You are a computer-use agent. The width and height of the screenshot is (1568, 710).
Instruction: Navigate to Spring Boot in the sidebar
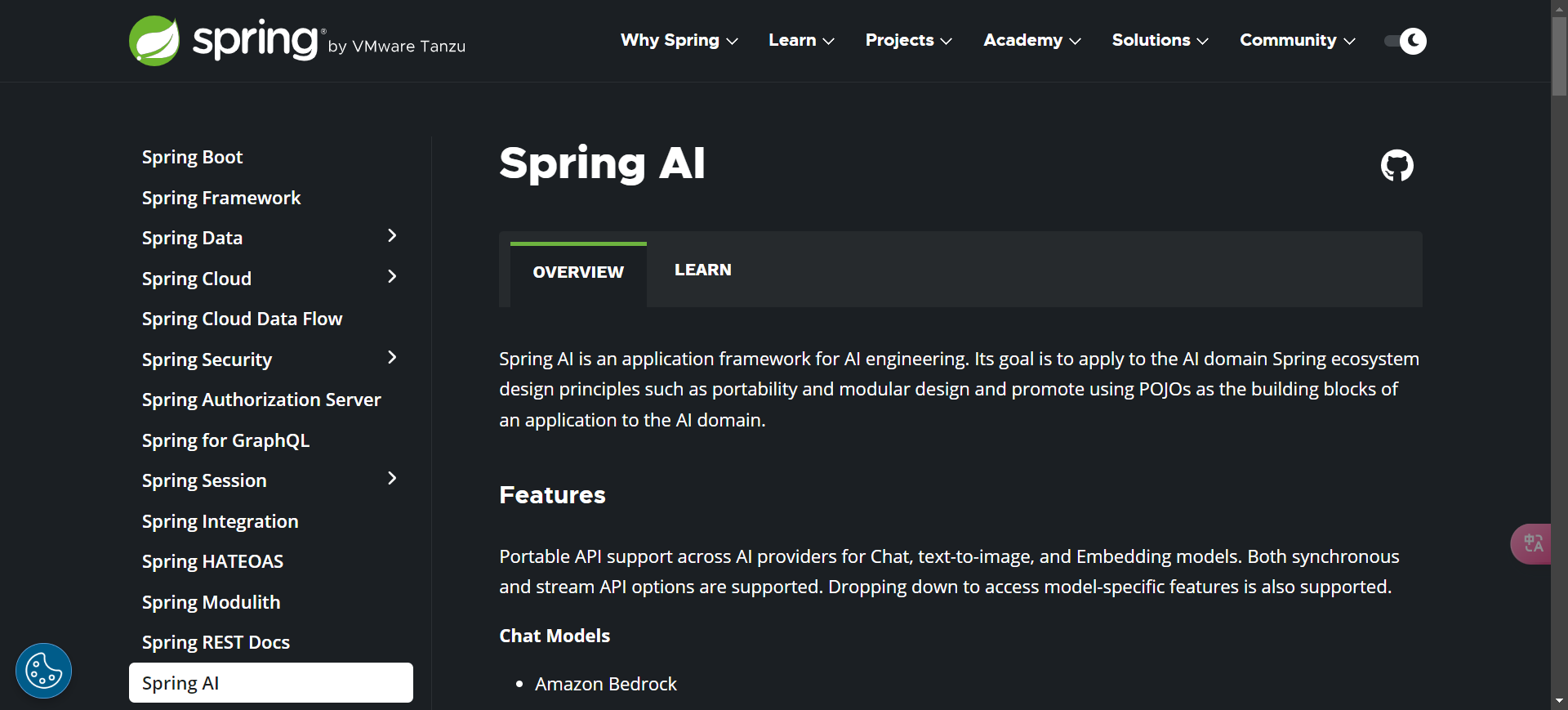click(192, 157)
